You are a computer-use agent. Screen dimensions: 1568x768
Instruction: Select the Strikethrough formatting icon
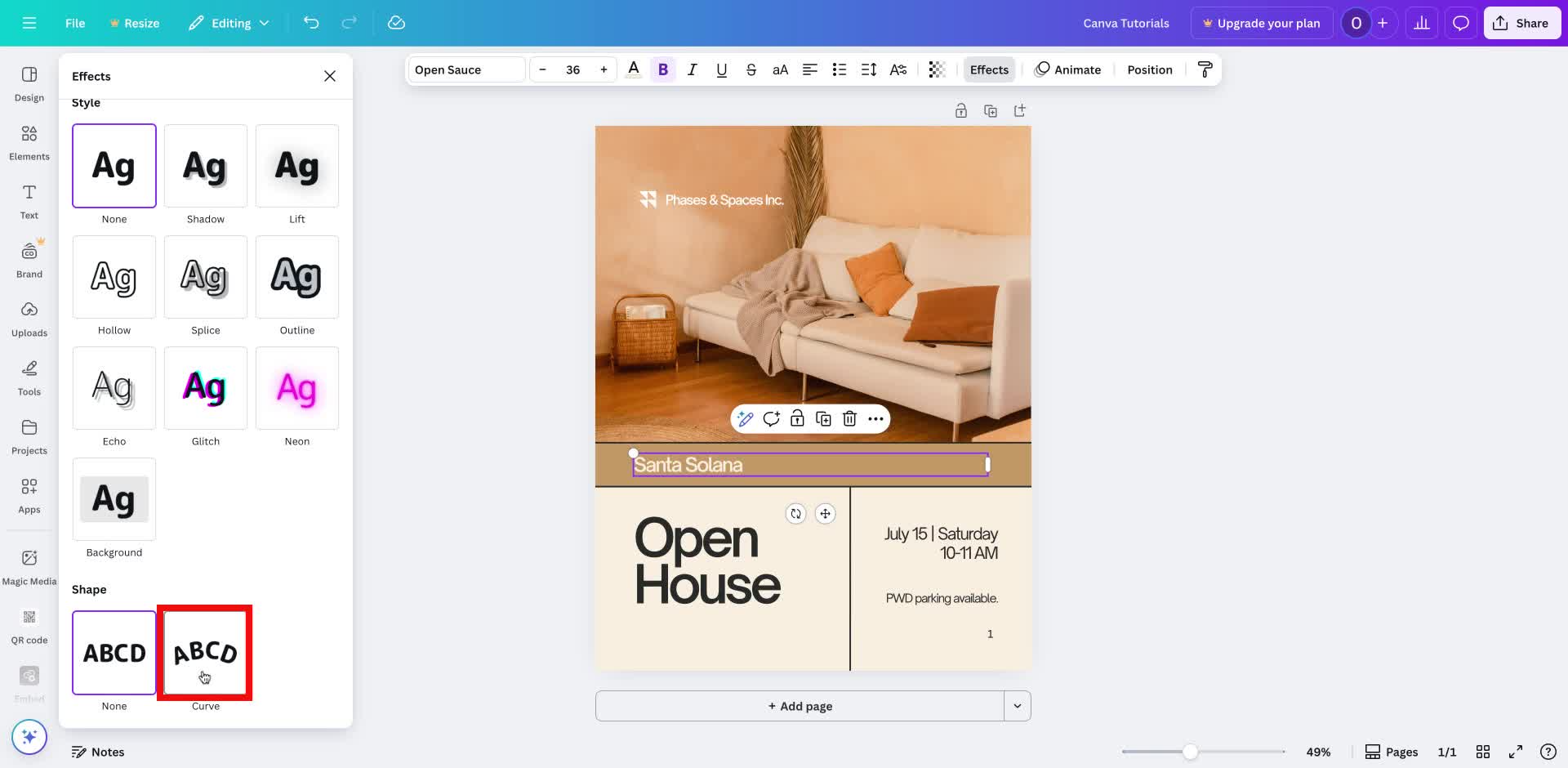[x=751, y=69]
